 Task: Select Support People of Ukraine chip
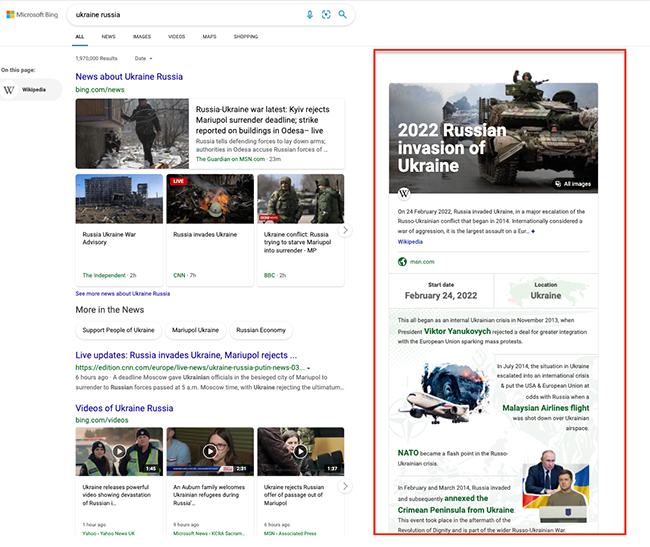(118, 330)
